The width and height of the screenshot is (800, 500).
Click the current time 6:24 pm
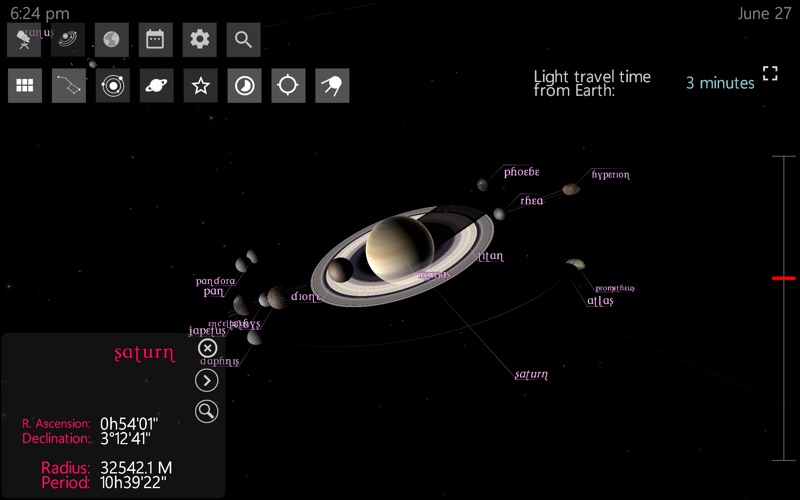pyautogui.click(x=40, y=13)
